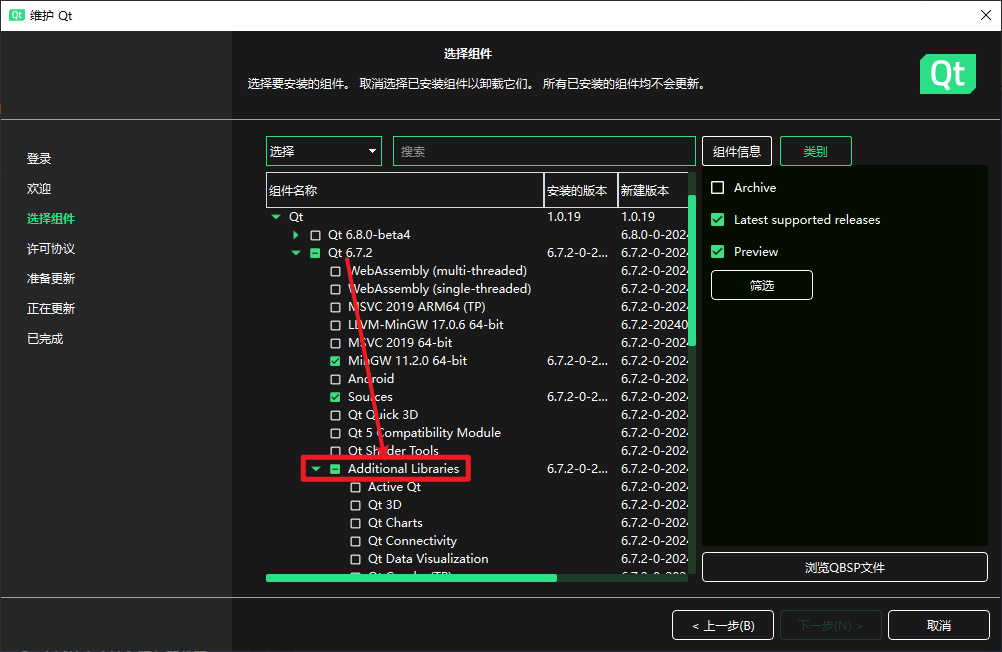Check the MSVC 2019 64-bit component

tap(336, 343)
